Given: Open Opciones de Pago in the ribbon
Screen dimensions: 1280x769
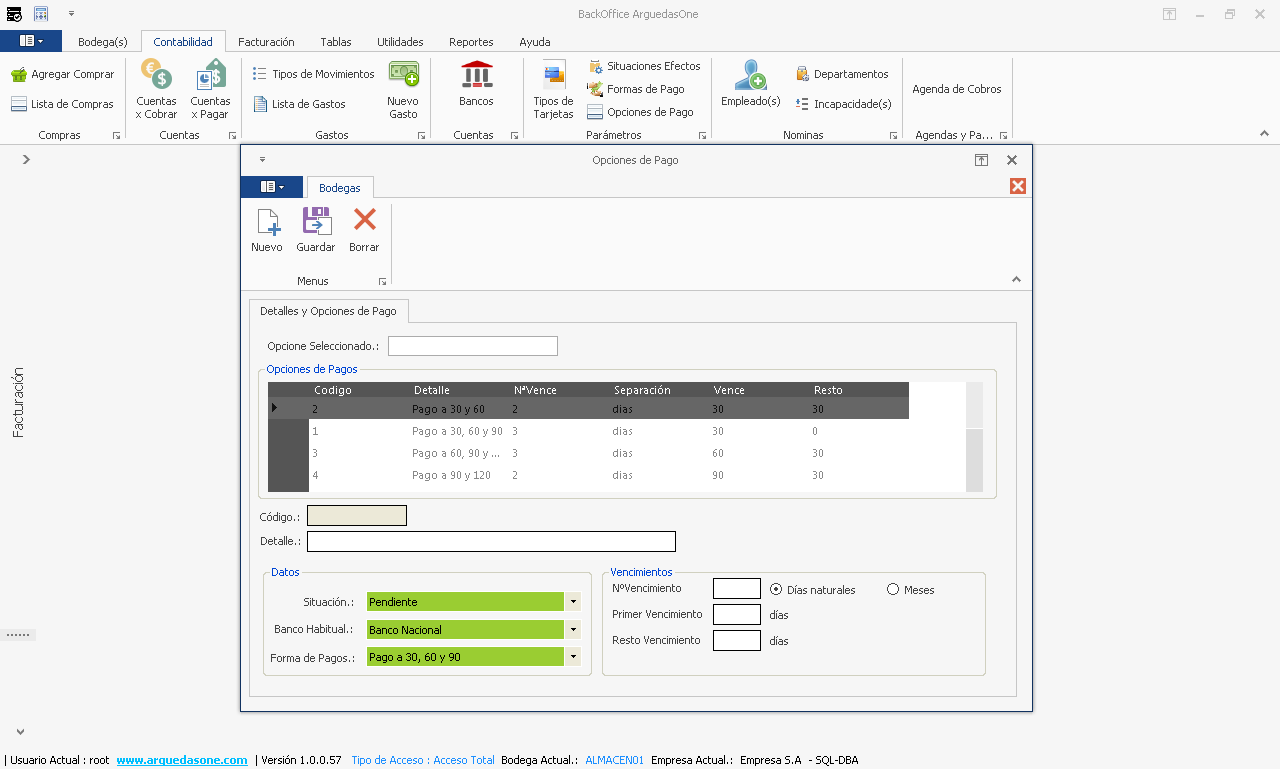Looking at the screenshot, I should click(640, 112).
